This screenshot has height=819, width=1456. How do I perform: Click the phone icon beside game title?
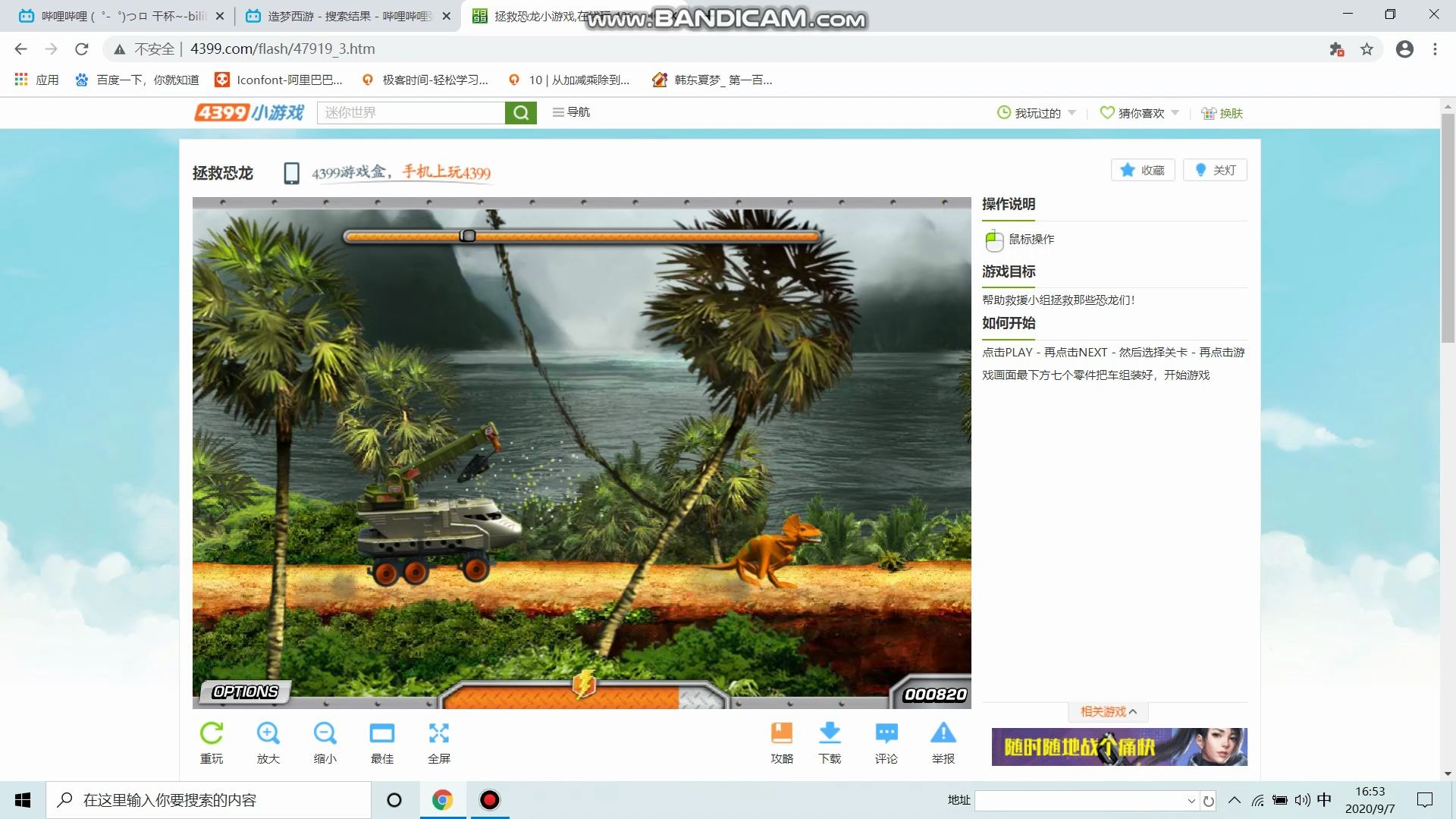click(x=291, y=173)
